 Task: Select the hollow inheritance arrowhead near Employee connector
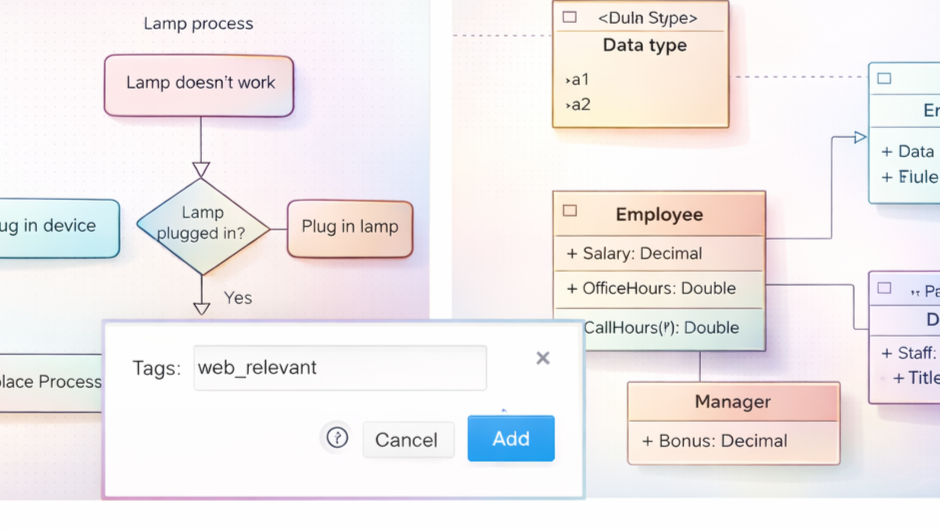point(860,137)
